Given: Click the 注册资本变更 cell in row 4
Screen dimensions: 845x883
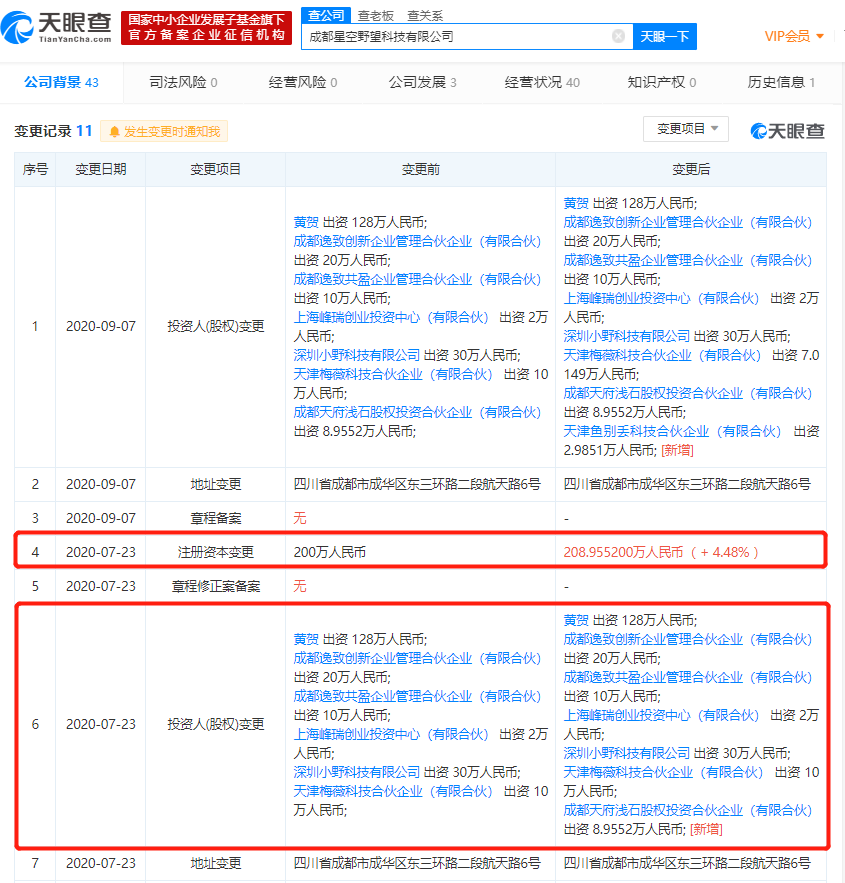Looking at the screenshot, I should [216, 552].
